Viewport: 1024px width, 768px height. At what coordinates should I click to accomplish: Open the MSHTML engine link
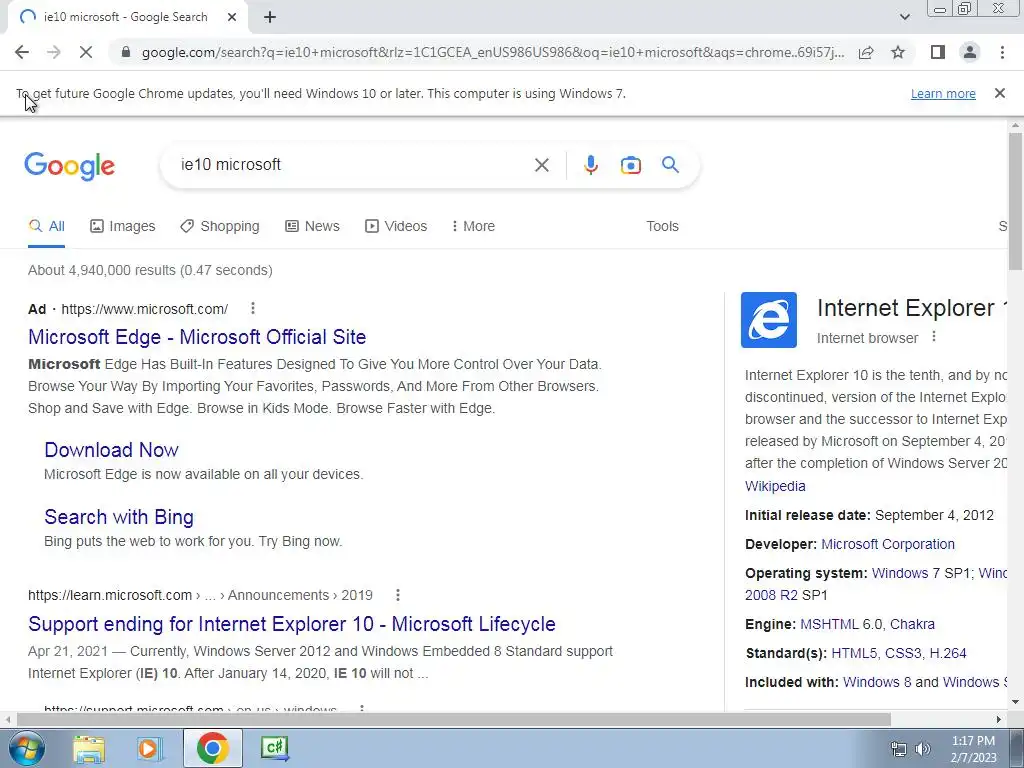[x=829, y=624]
